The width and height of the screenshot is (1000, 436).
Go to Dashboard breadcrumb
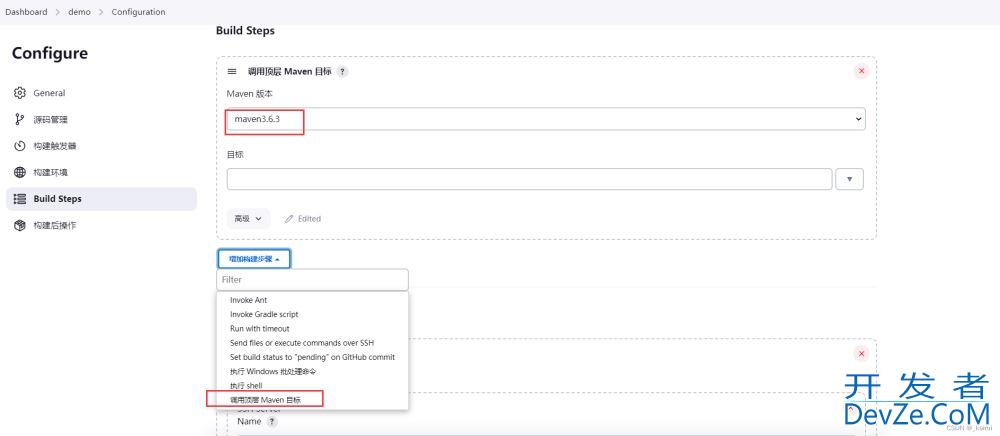(26, 11)
